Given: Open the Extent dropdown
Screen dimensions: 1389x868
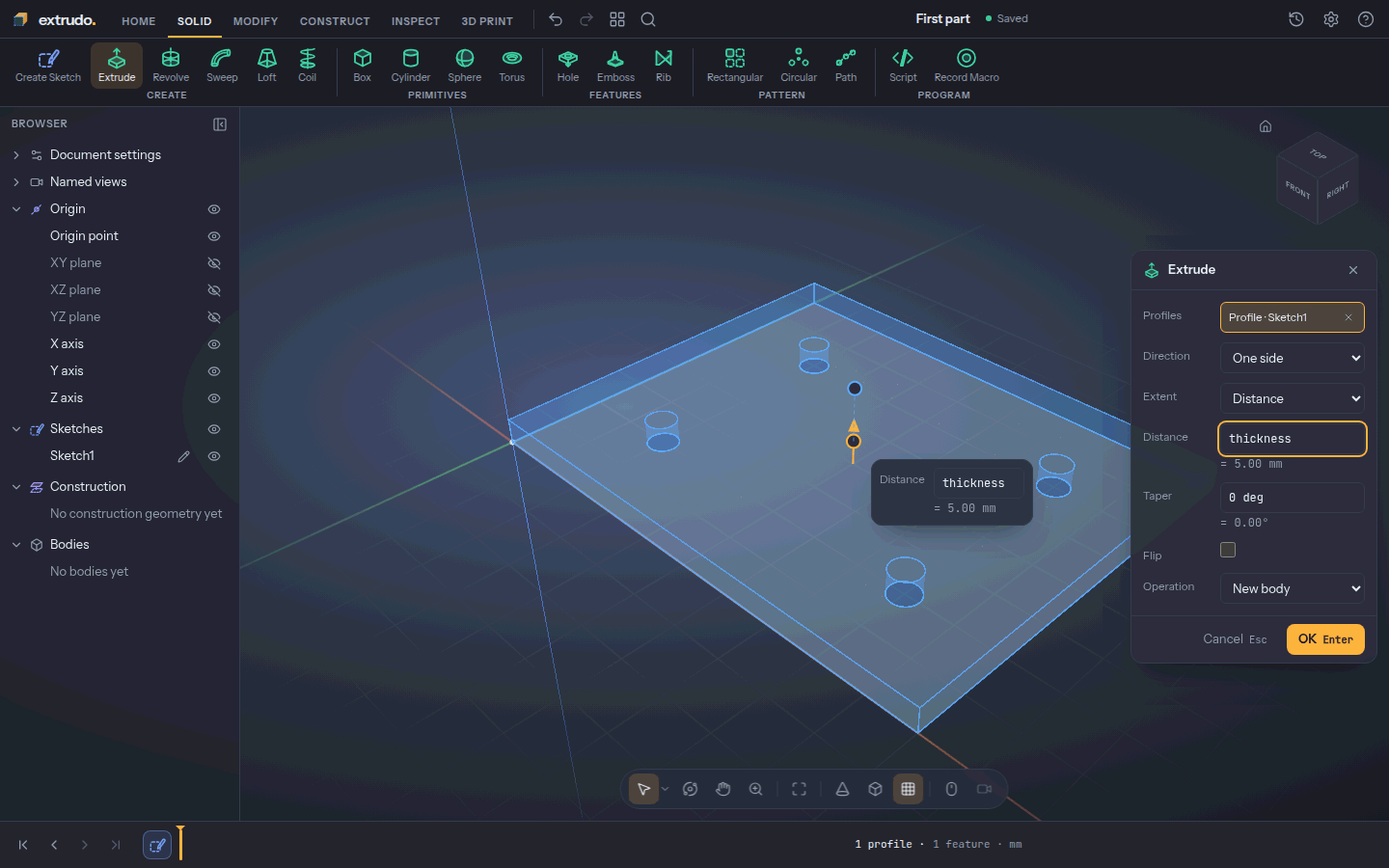Looking at the screenshot, I should click(x=1293, y=398).
